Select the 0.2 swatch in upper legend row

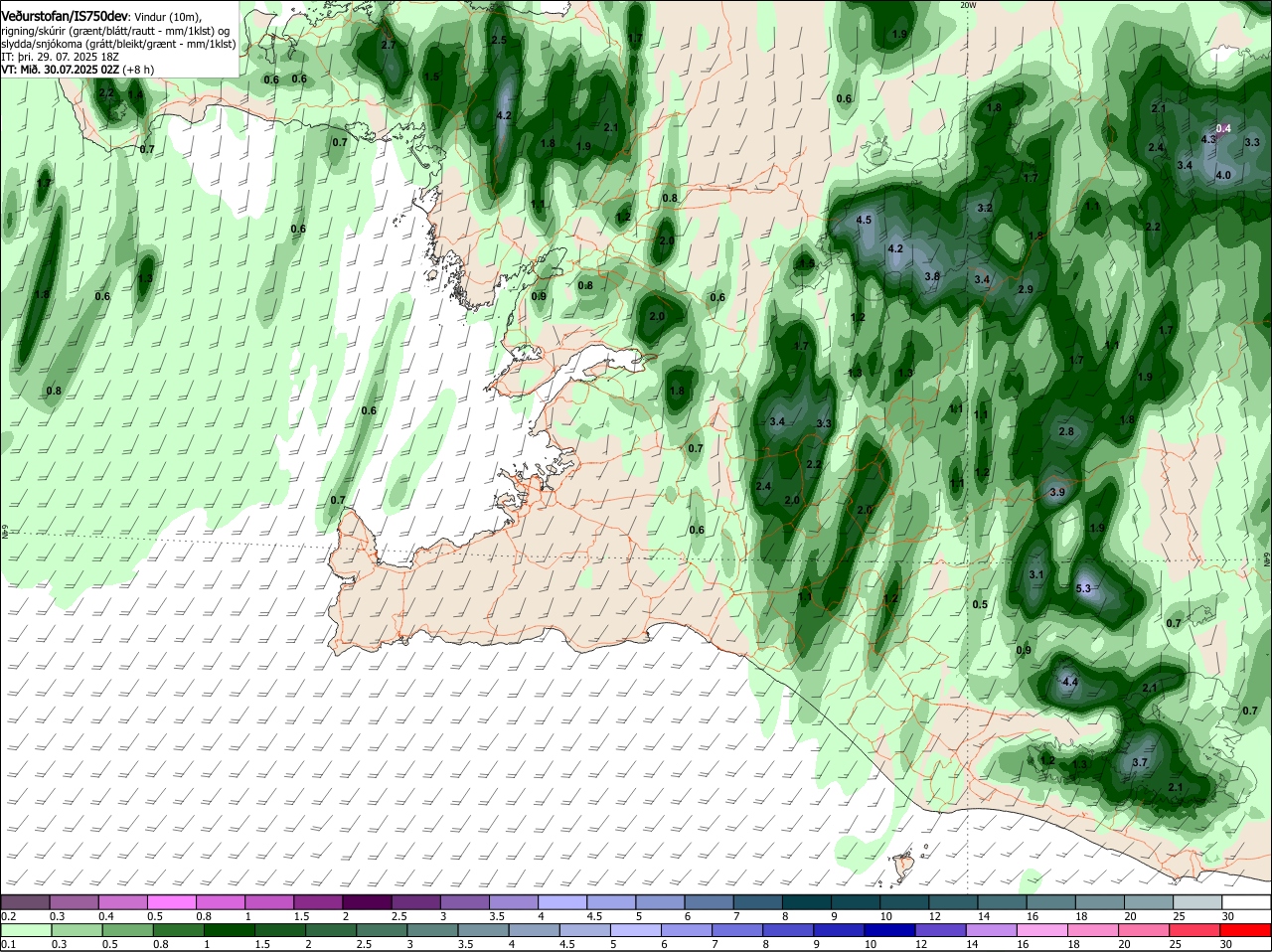(25, 901)
